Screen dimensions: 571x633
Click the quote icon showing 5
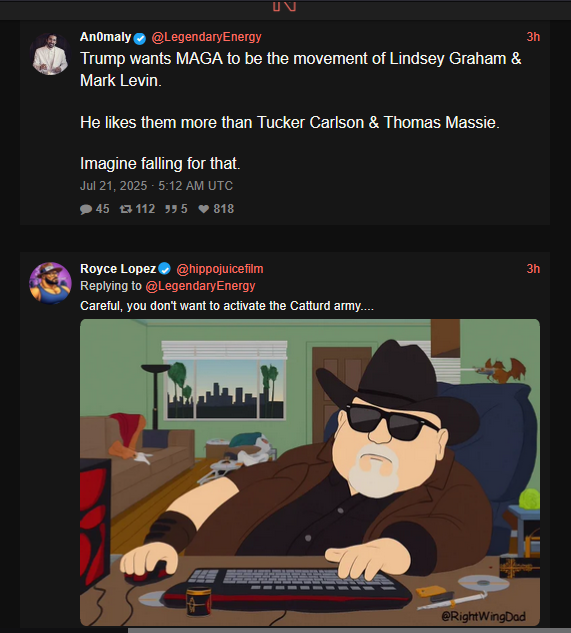pos(170,209)
